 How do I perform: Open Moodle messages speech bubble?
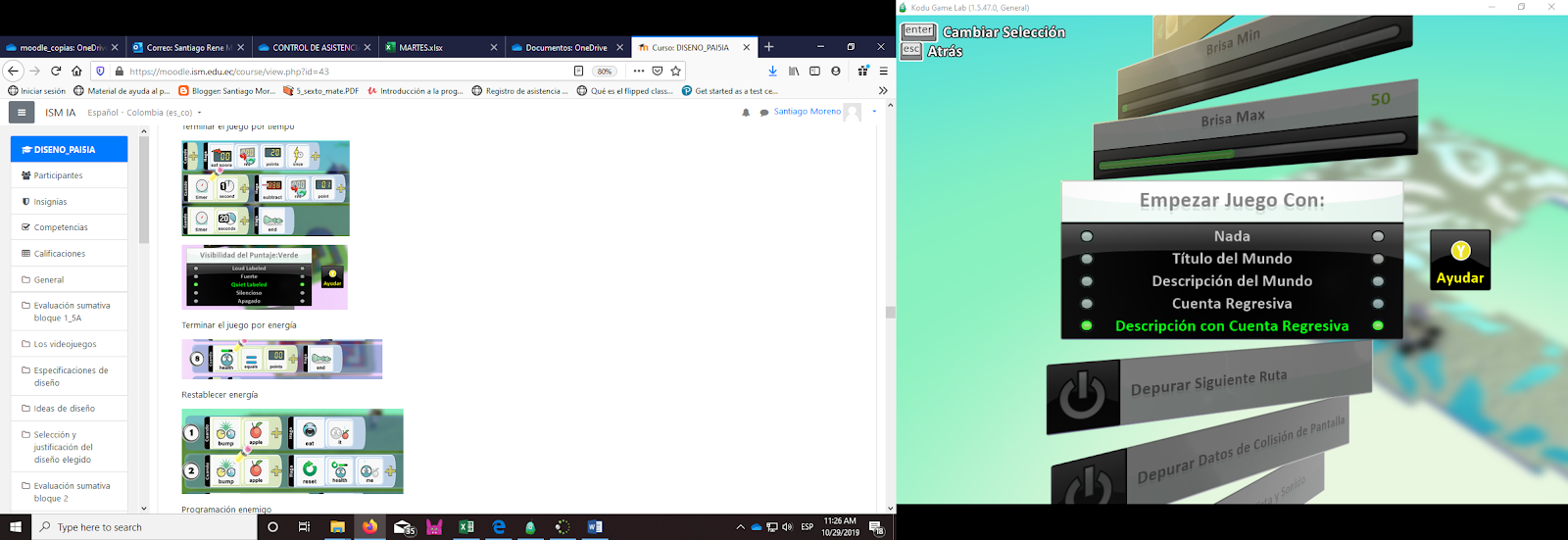(x=764, y=113)
